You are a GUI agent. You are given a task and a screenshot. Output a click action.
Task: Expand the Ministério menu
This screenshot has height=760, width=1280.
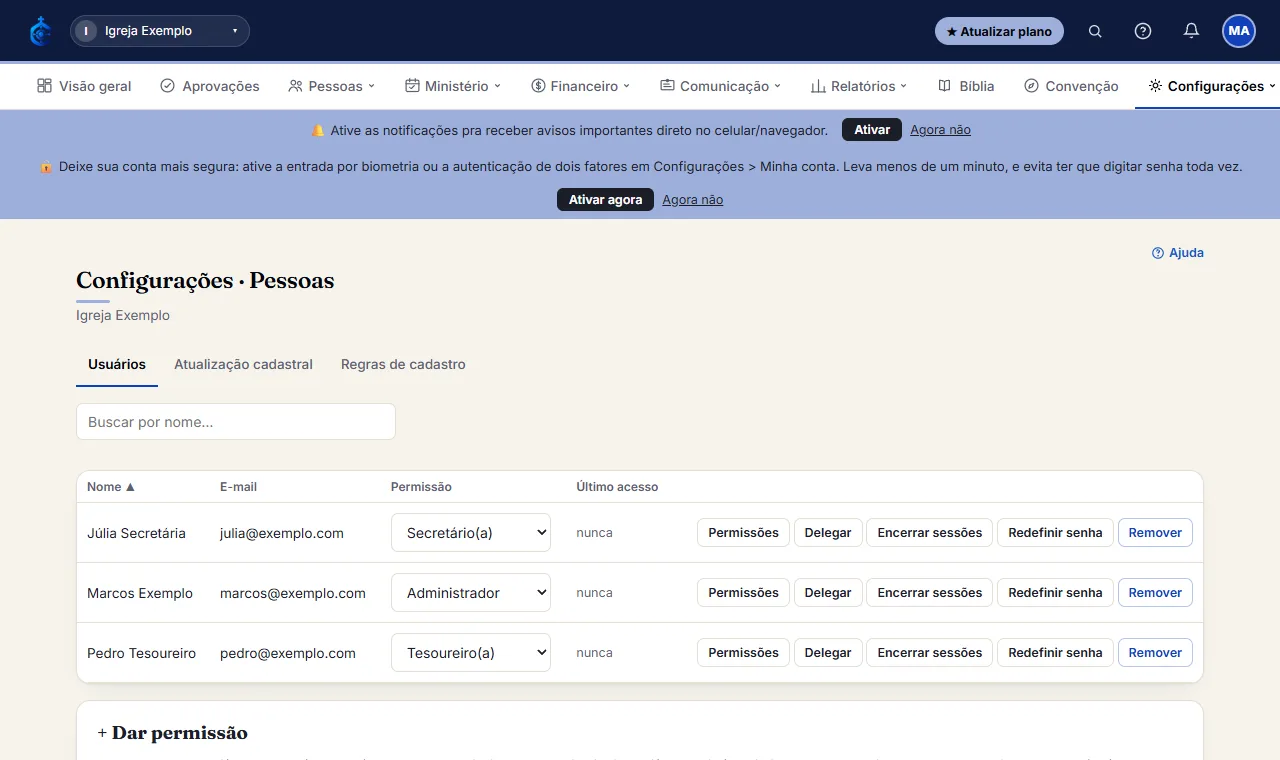453,86
